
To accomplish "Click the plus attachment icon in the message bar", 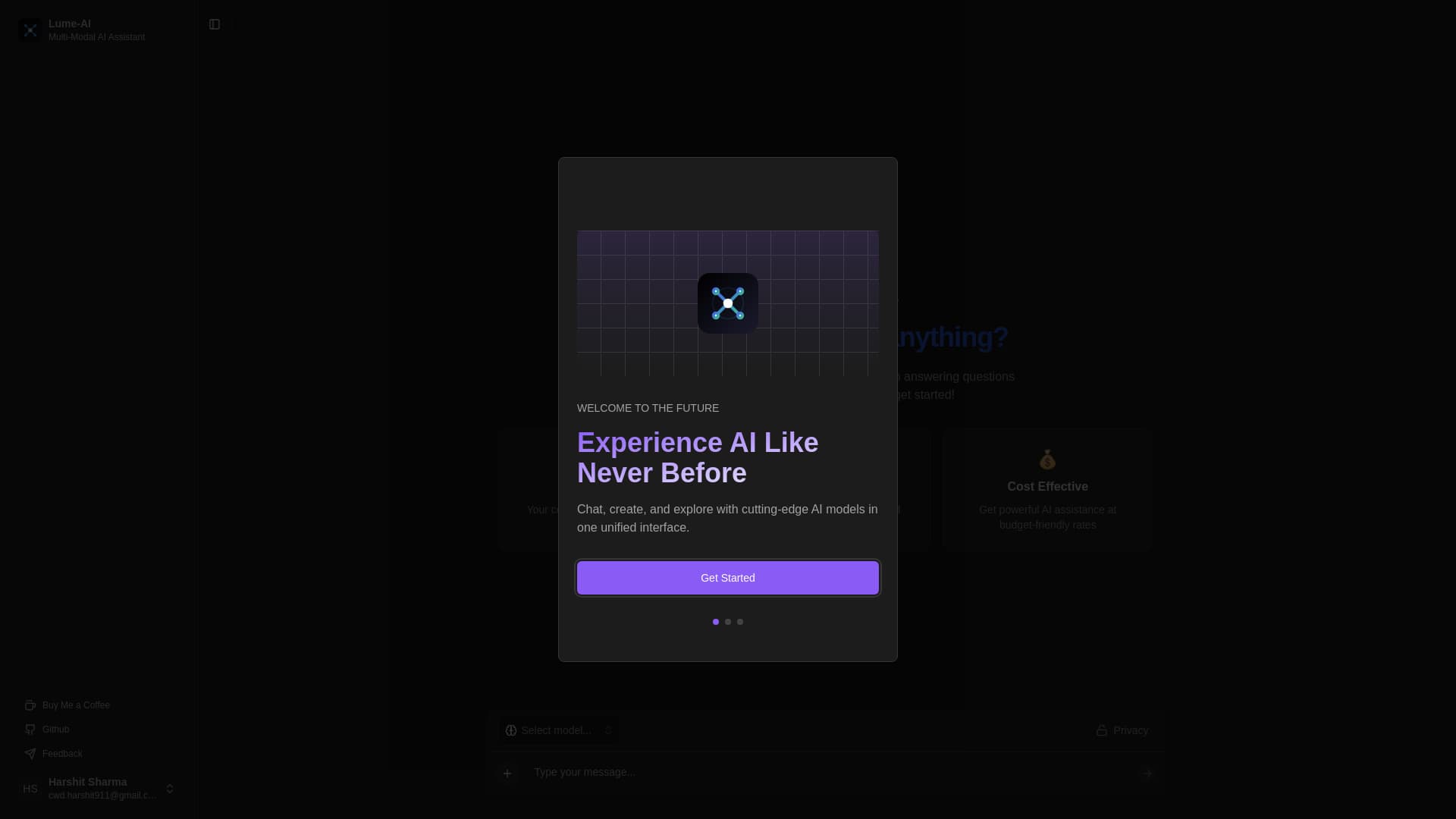I will click(x=507, y=773).
